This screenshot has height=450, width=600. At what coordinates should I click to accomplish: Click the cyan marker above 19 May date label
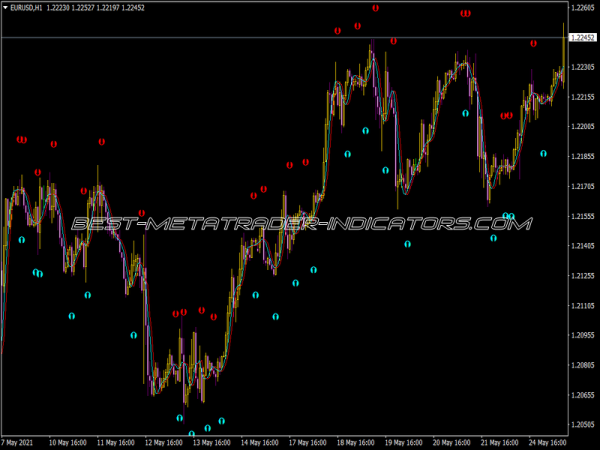407,244
